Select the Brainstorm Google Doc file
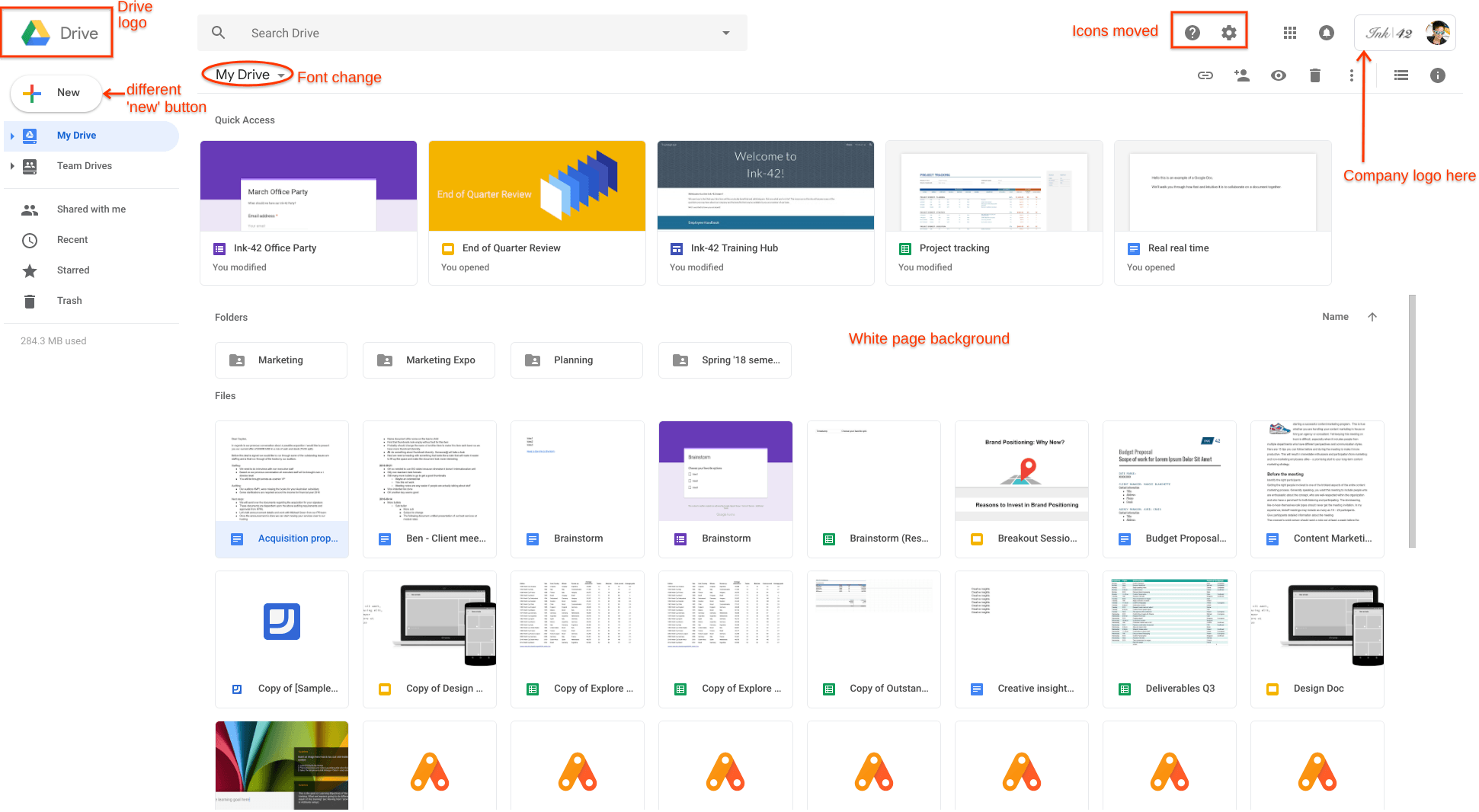The height and width of the screenshot is (812, 1479). click(578, 489)
